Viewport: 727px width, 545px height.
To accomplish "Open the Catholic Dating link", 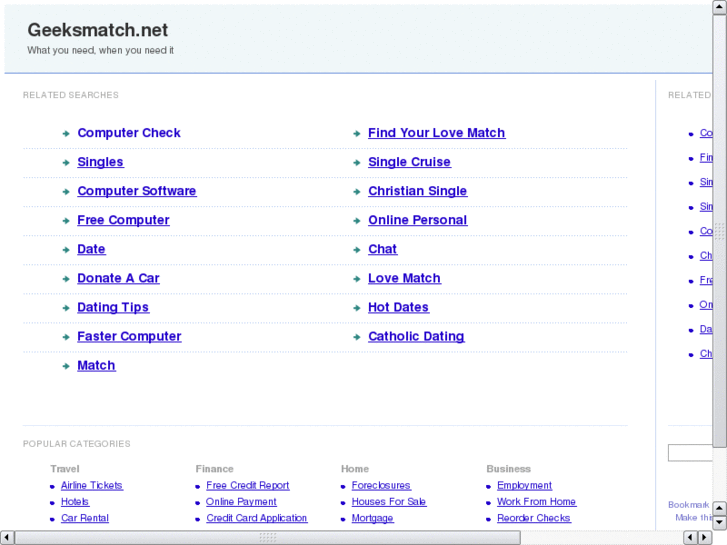I will point(416,336).
